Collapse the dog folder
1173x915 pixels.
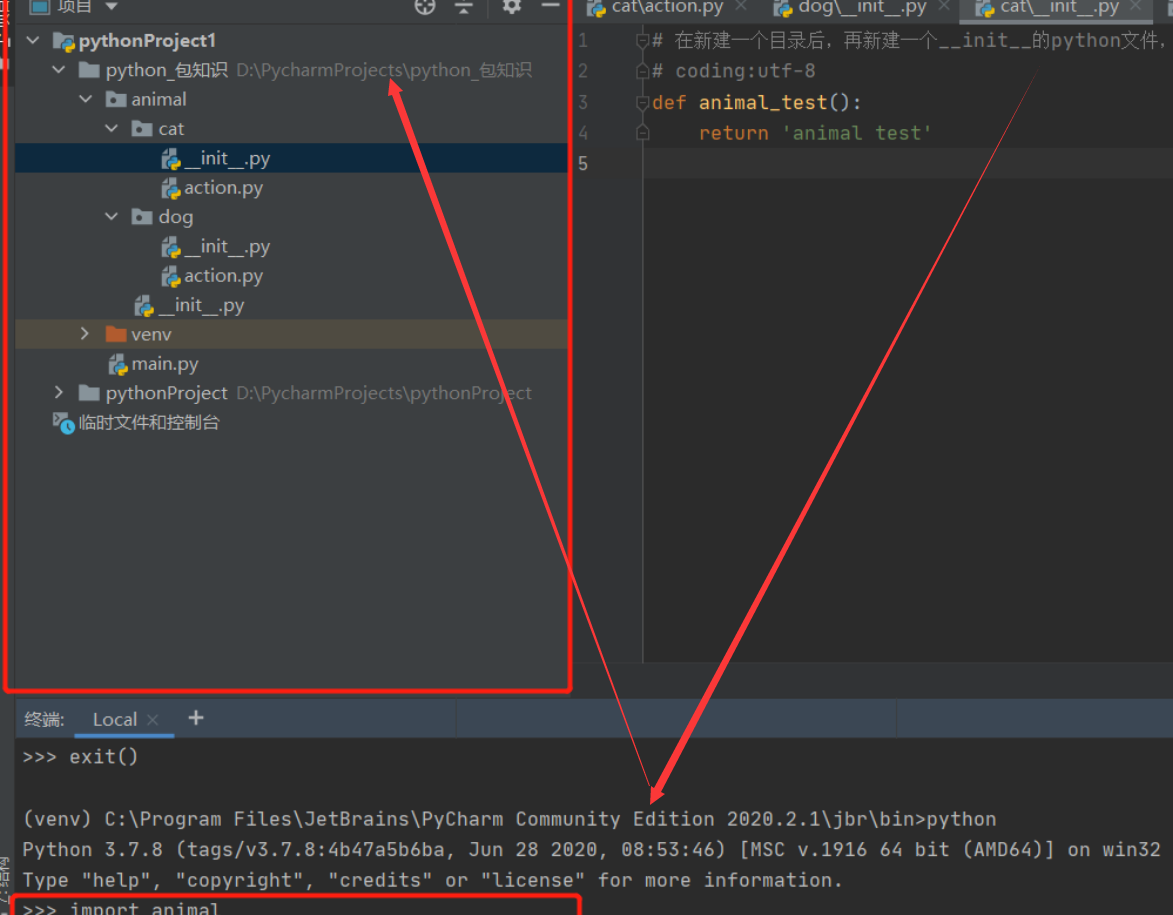(111, 217)
